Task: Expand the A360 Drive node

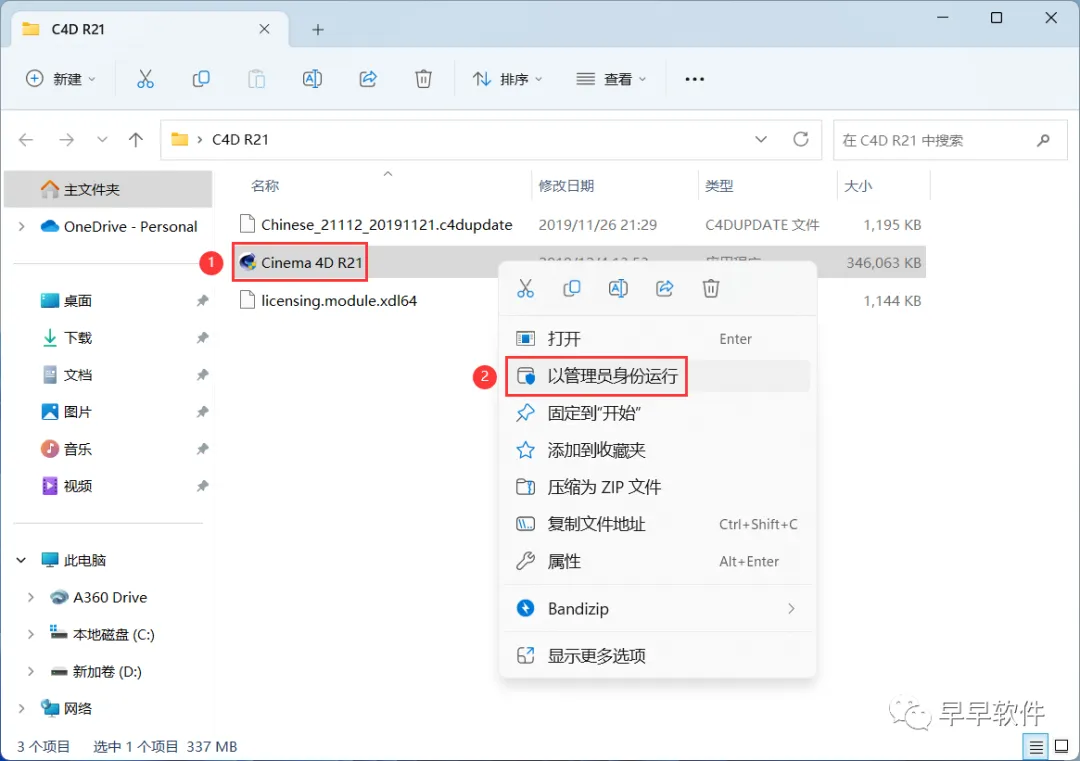Action: point(30,598)
